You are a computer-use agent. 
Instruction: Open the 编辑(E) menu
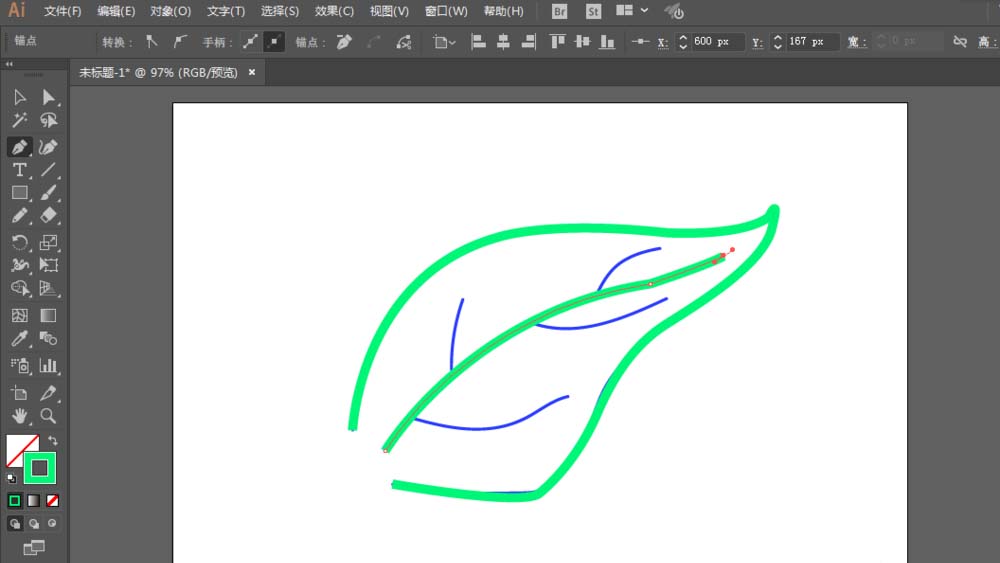pyautogui.click(x=116, y=11)
